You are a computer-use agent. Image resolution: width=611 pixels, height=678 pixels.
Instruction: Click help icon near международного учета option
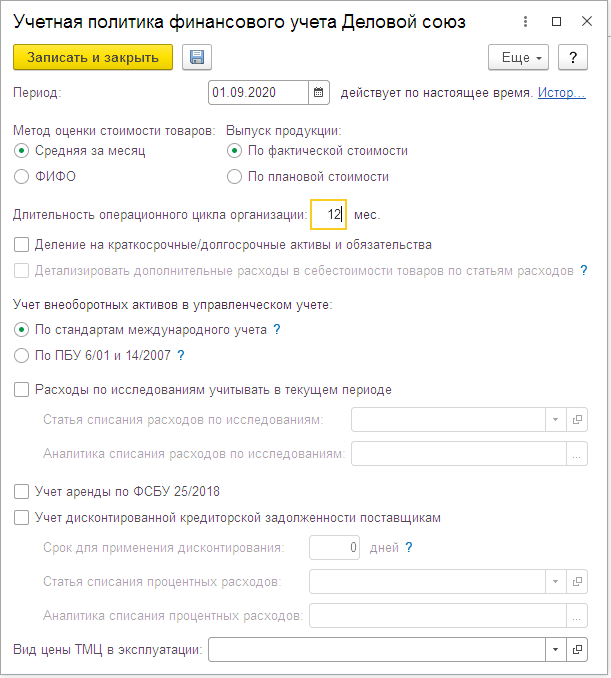[277, 330]
